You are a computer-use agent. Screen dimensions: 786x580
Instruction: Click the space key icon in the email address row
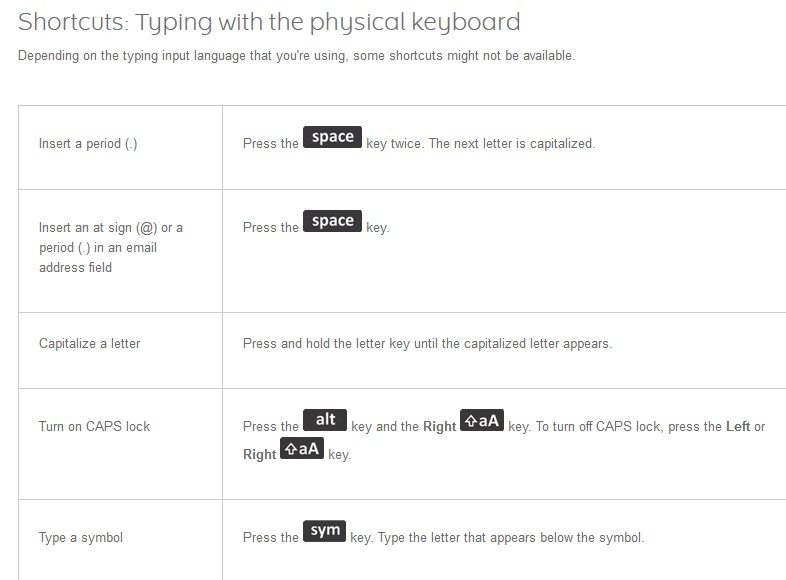tap(333, 222)
